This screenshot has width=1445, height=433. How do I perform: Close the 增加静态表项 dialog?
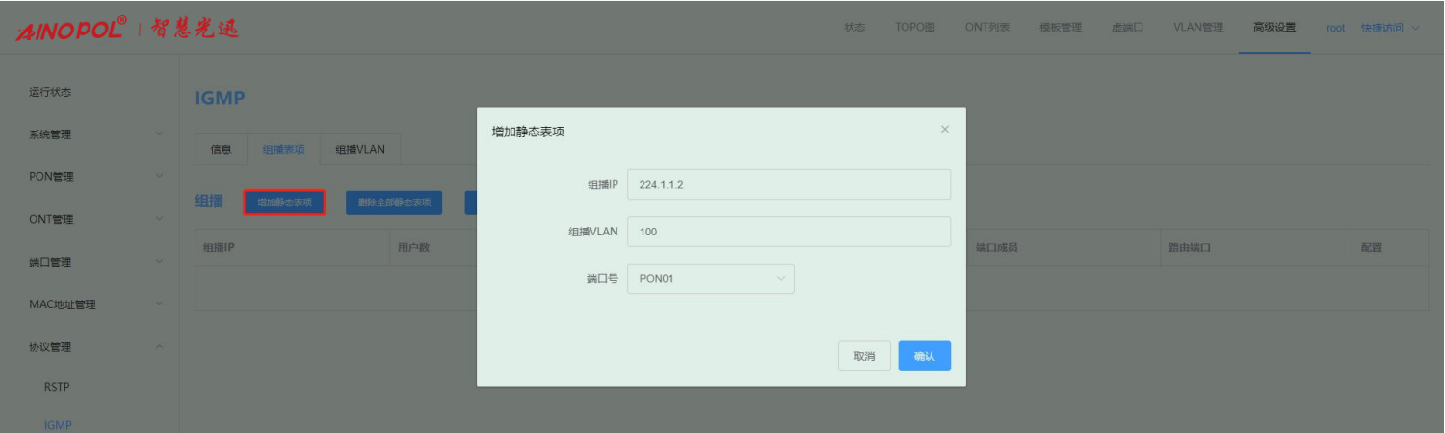(x=945, y=130)
